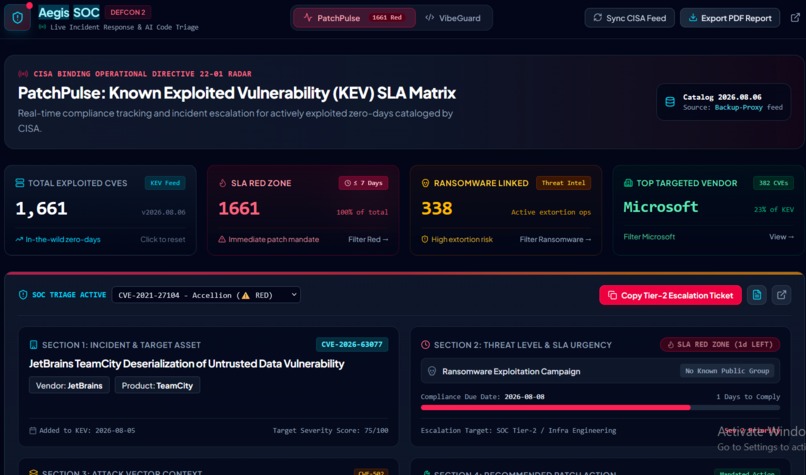Click the bookmark icon beside Section 1 heading
This screenshot has height=475, width=806.
(33, 345)
